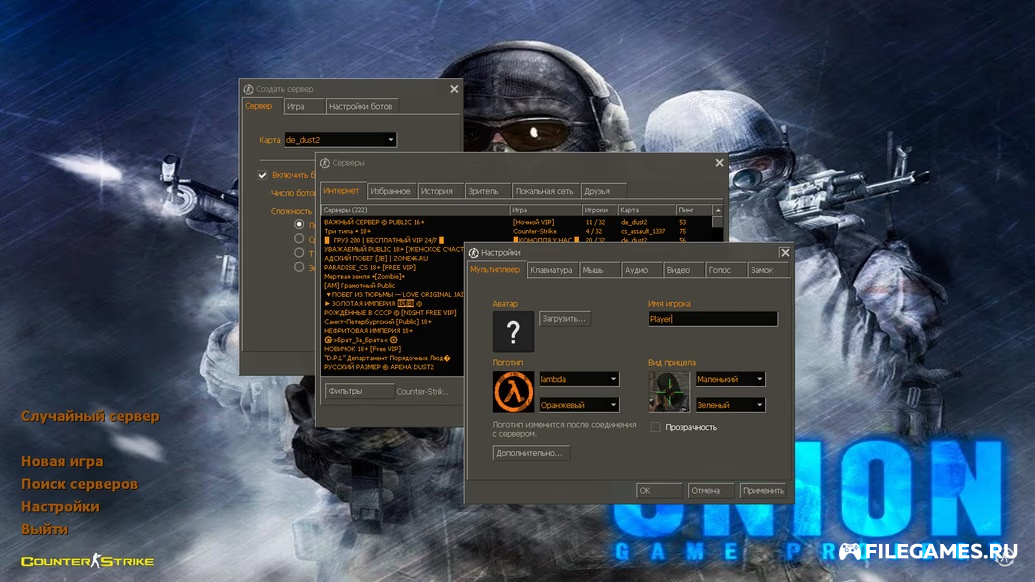Sort servers by the Игроки column
Screen dimensions: 1035x582
pyautogui.click(x=599, y=210)
